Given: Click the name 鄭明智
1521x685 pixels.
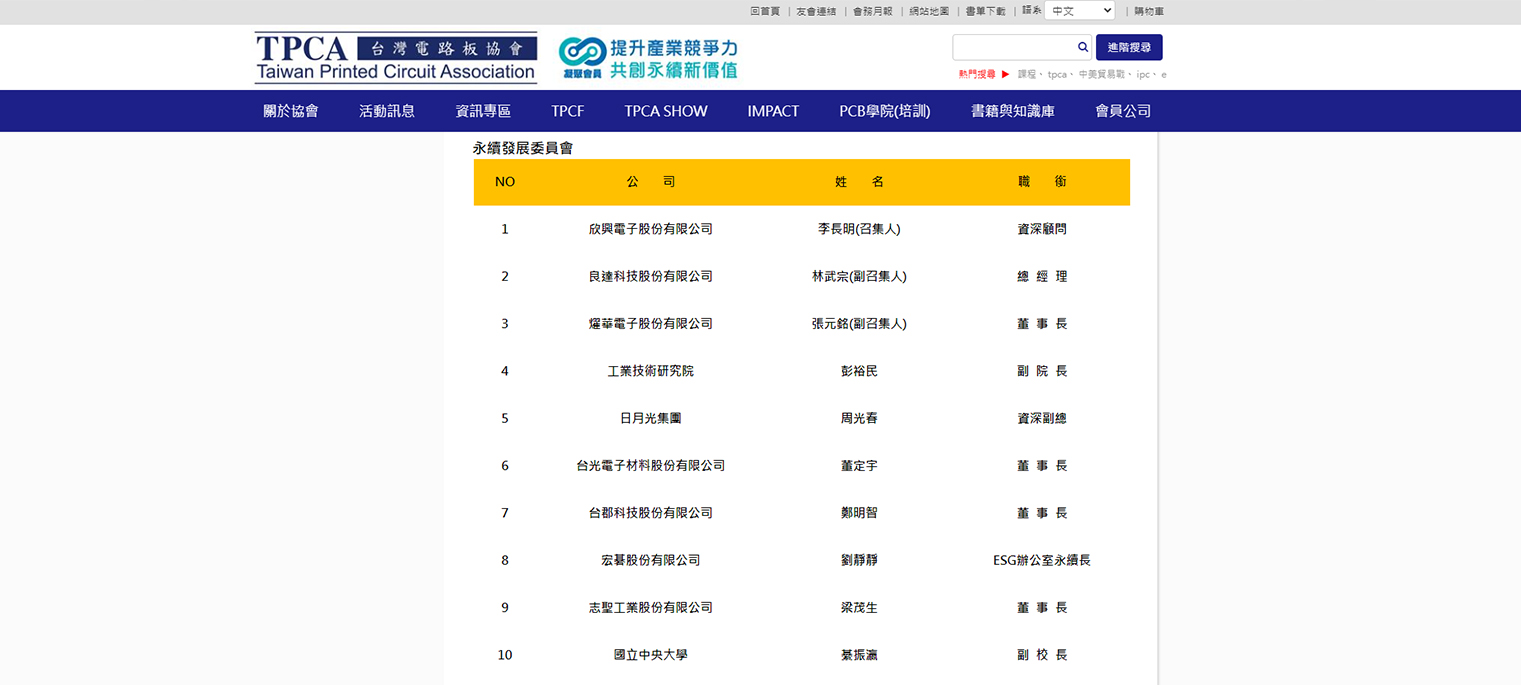Looking at the screenshot, I should tap(860, 513).
